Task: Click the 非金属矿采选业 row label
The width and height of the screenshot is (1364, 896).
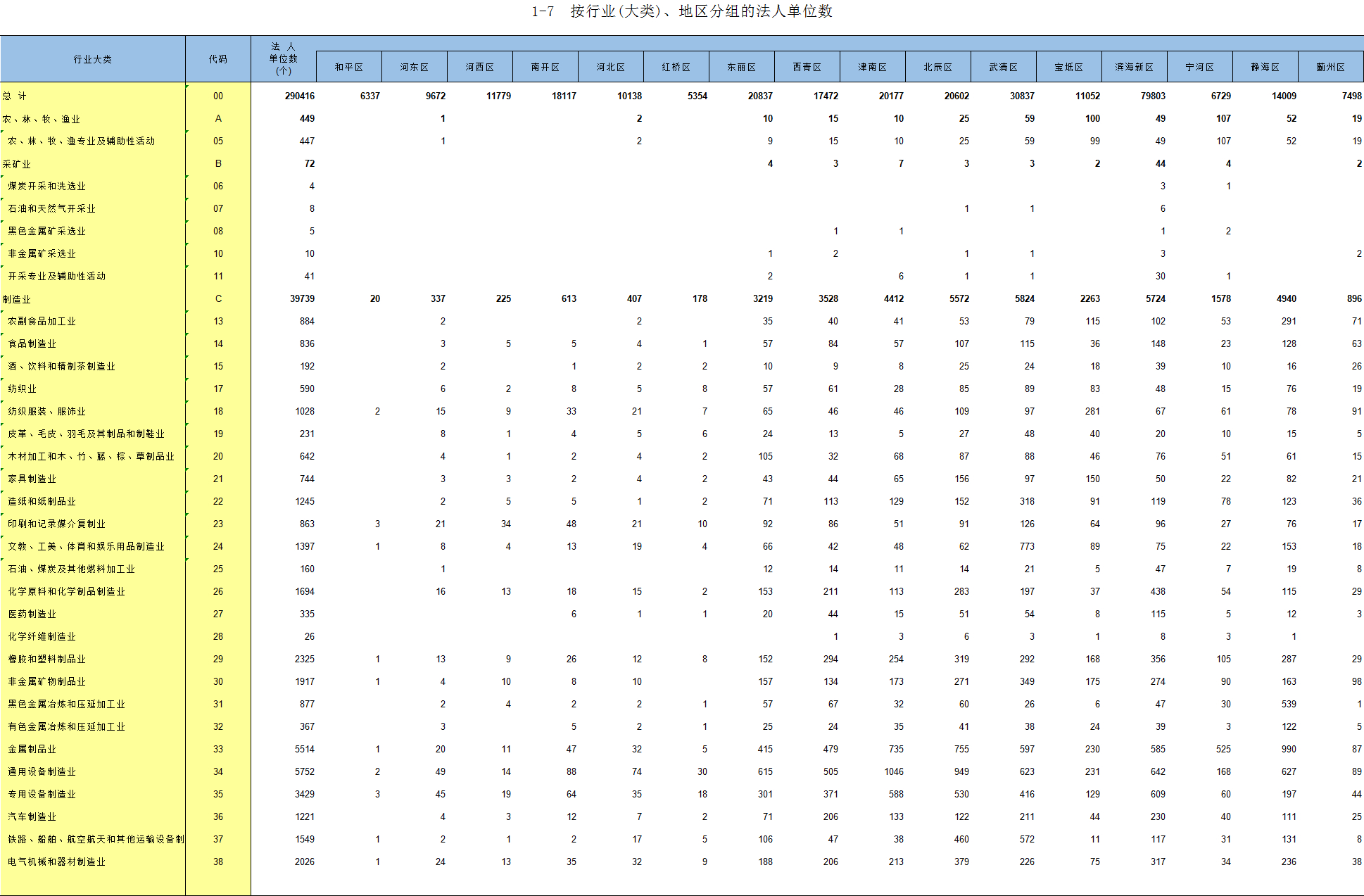Action: click(42, 253)
